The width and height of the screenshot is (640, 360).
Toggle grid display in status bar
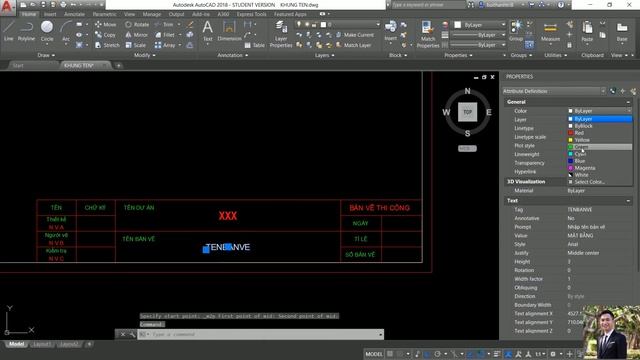(x=390, y=354)
